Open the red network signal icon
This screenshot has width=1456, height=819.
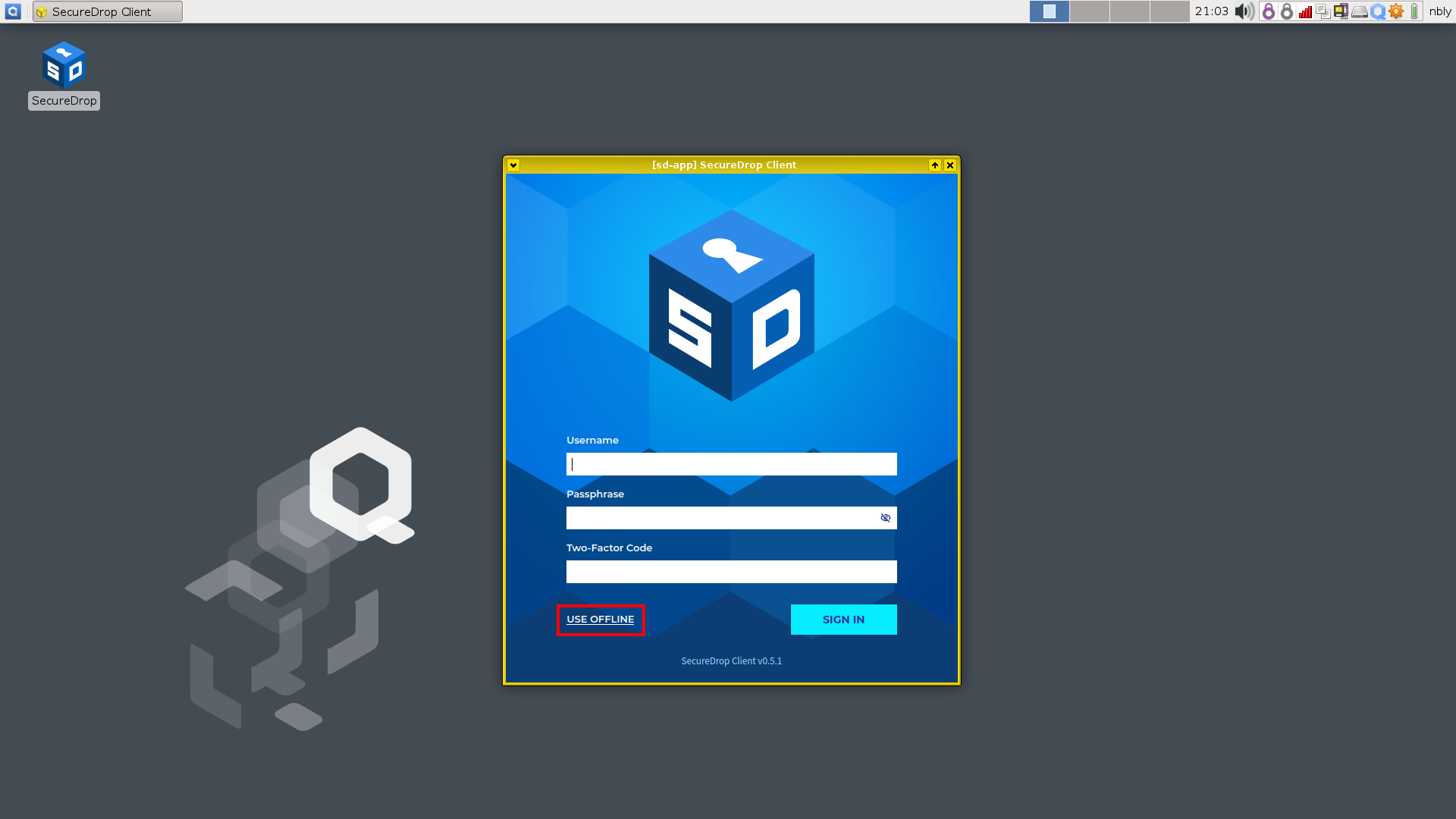pos(1305,11)
